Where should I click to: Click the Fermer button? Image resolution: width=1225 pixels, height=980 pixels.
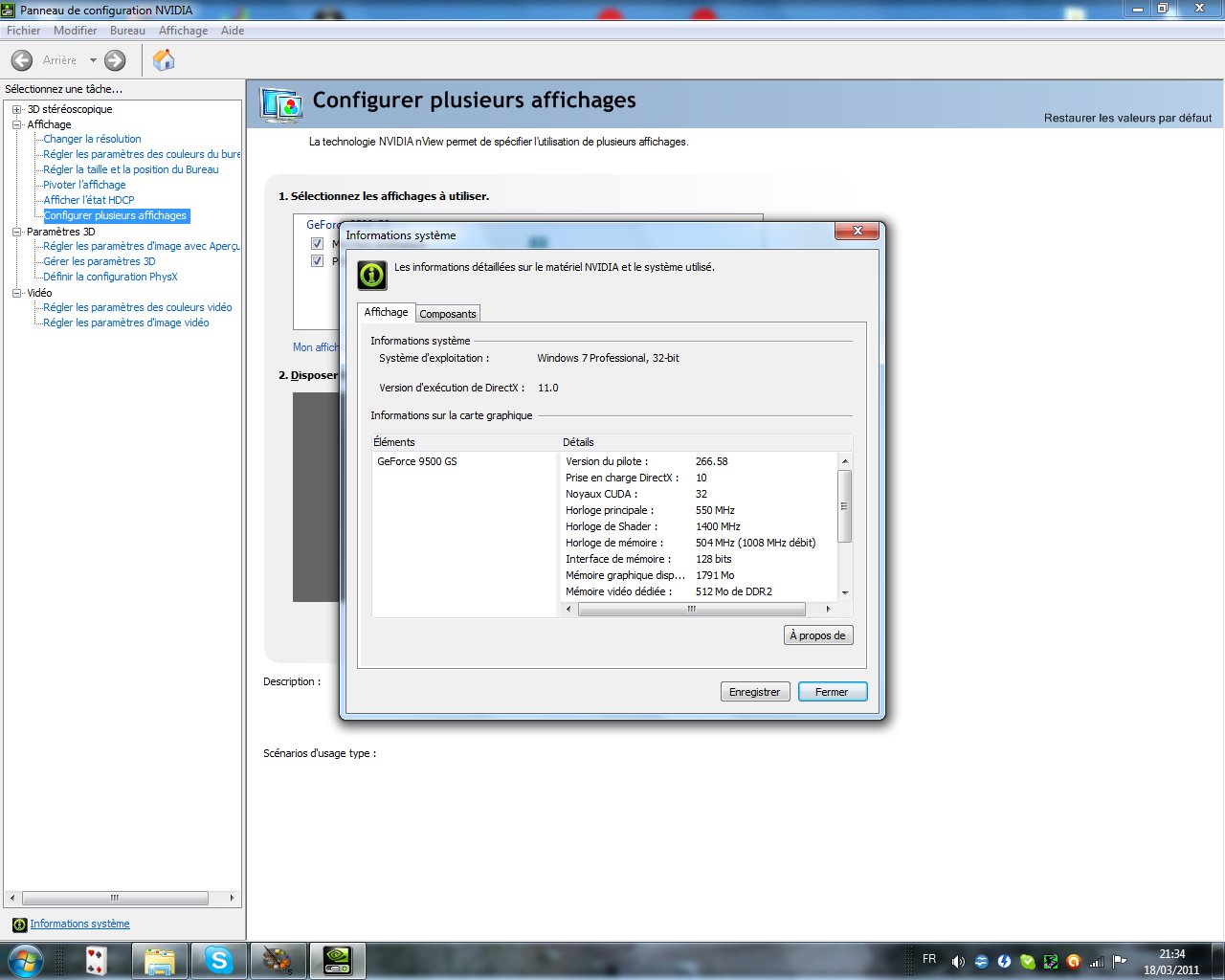pyautogui.click(x=832, y=692)
